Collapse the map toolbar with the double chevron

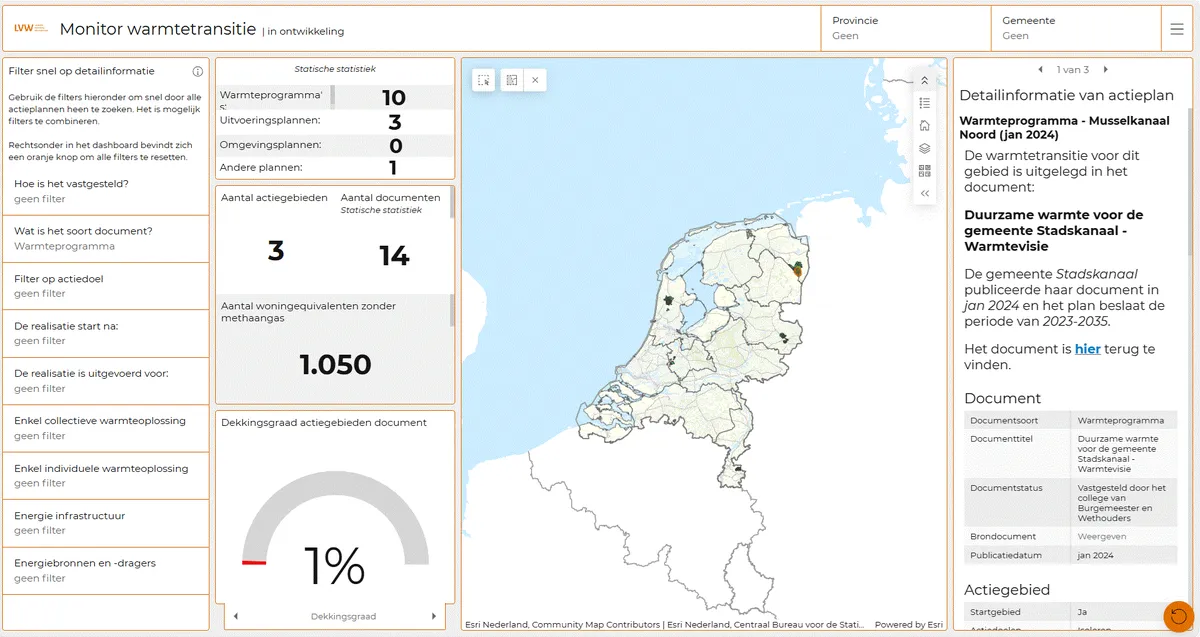pos(924,192)
